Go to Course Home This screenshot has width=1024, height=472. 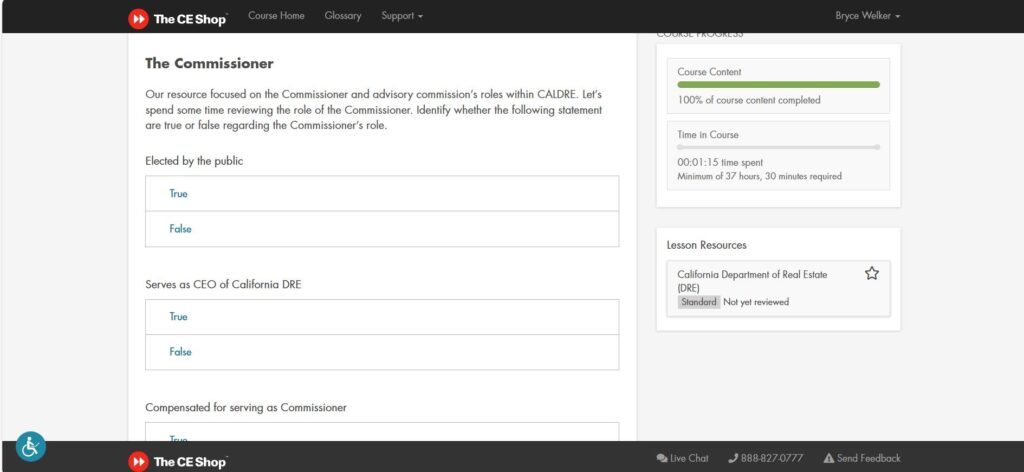click(x=276, y=16)
